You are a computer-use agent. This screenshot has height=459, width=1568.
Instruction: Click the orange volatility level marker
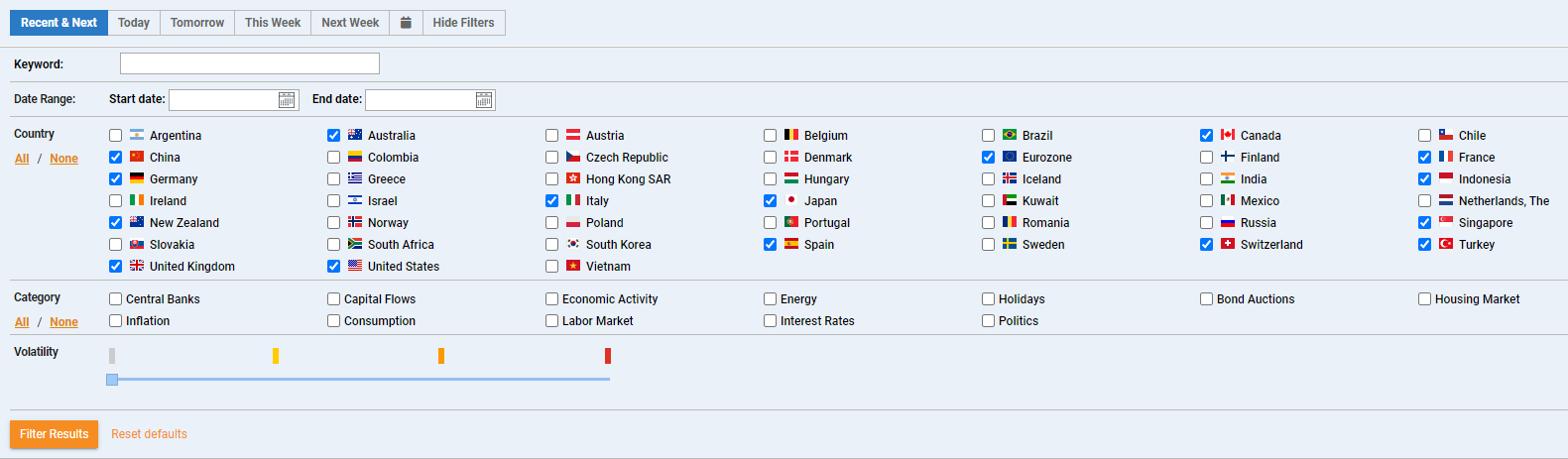coord(441,356)
